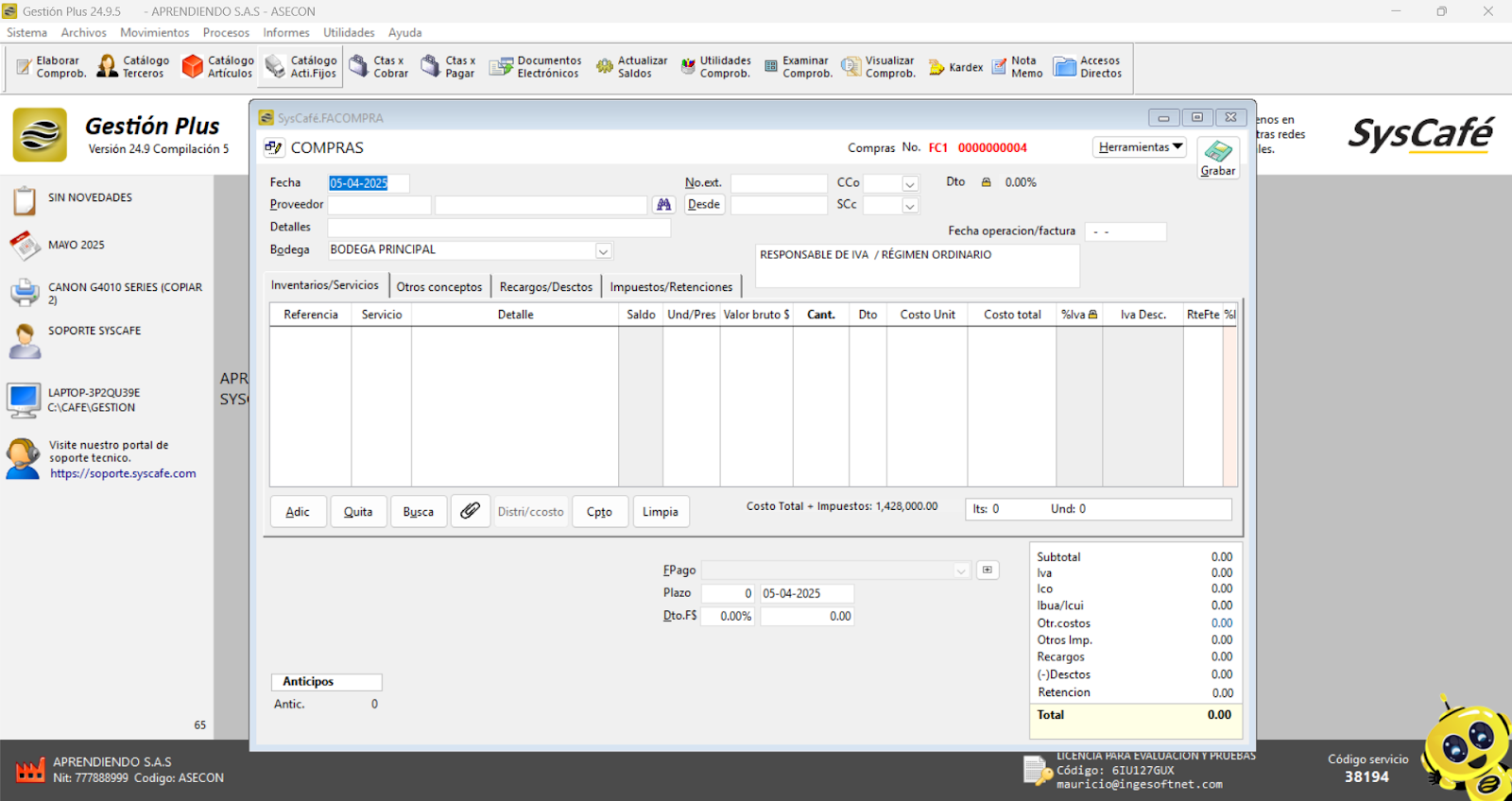Expand the Bodega dropdown
Image resolution: width=1512 pixels, height=801 pixels.
603,251
